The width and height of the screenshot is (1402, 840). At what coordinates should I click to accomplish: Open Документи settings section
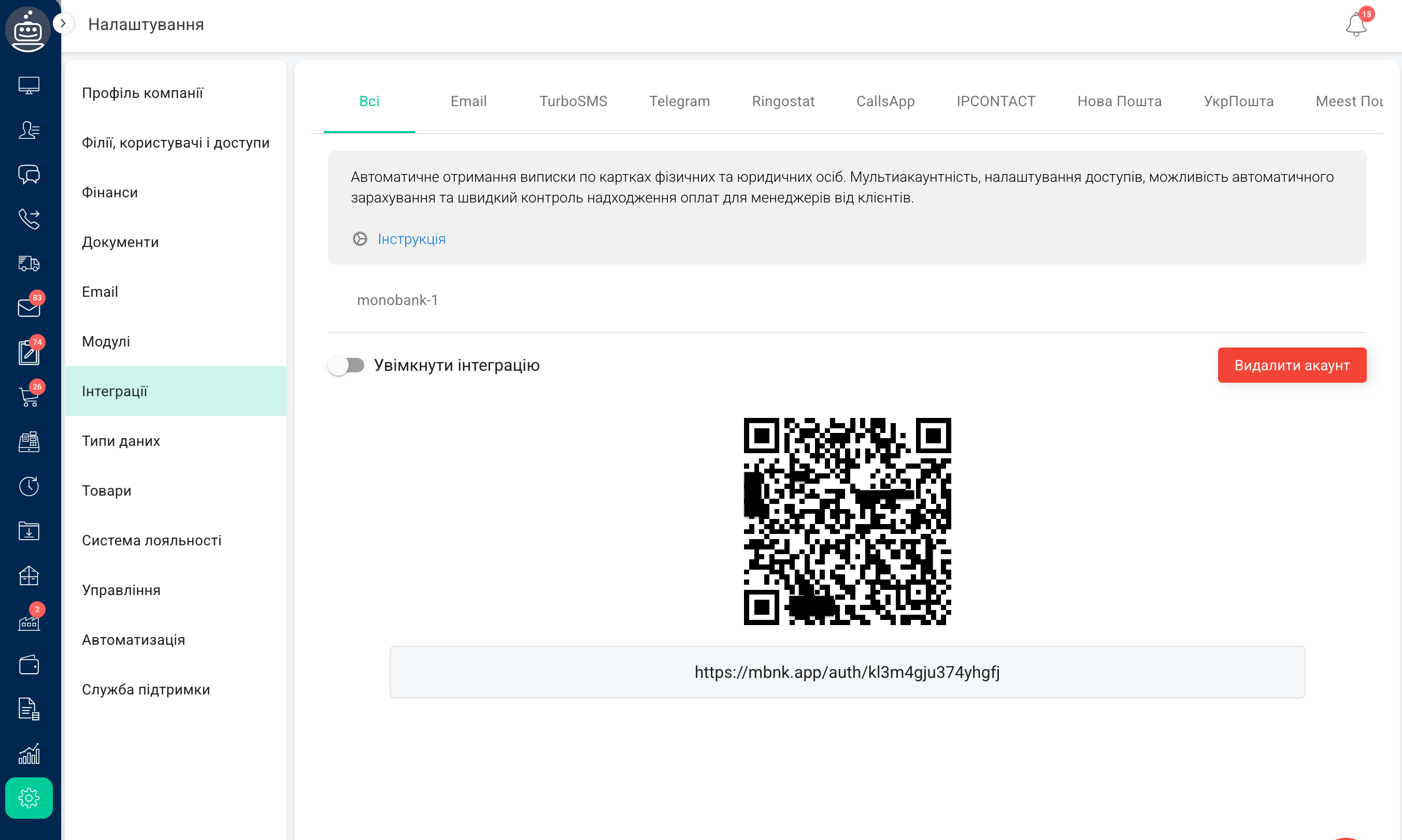pyautogui.click(x=176, y=242)
